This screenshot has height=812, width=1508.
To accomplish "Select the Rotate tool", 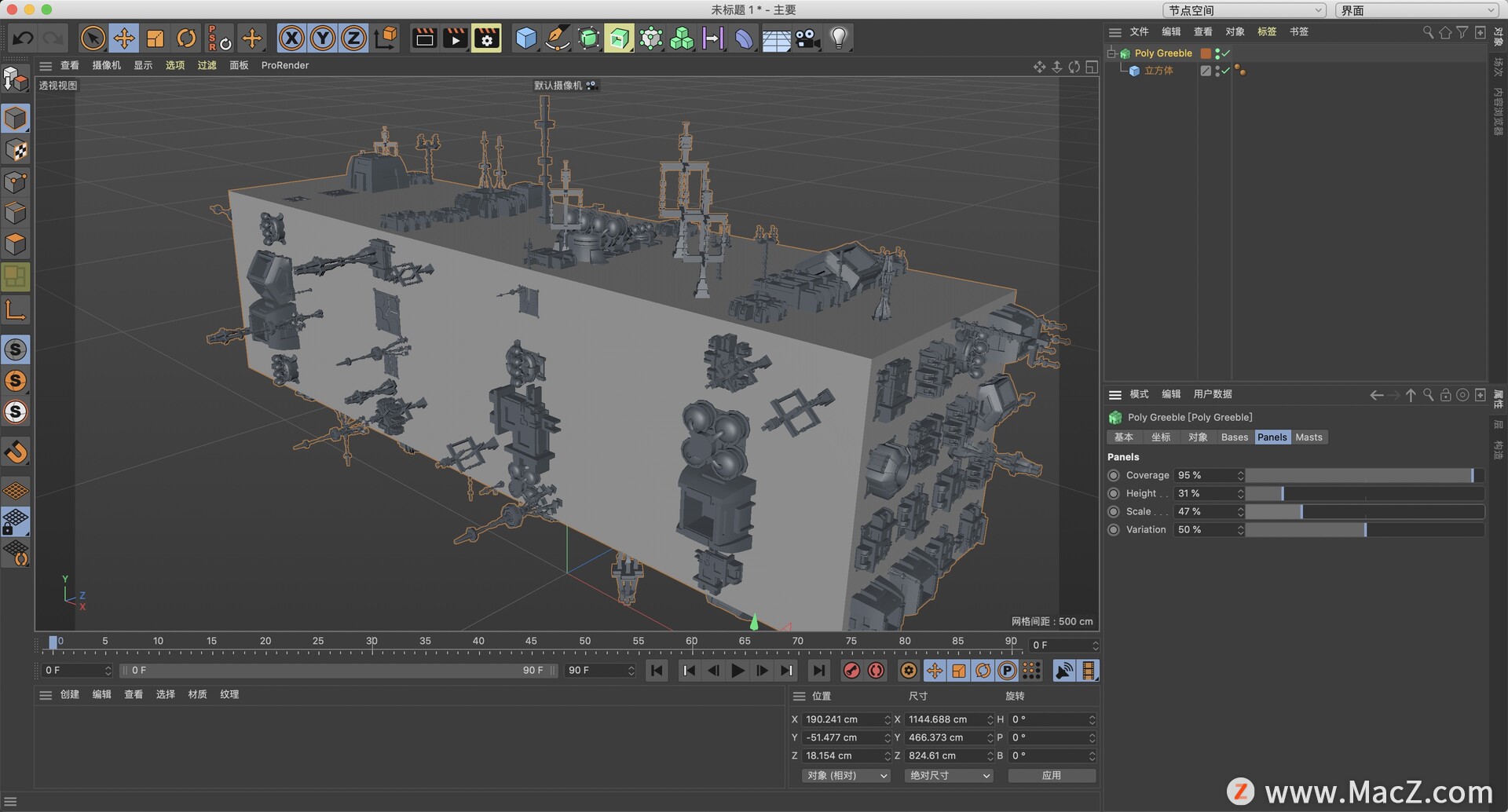I will (x=186, y=38).
